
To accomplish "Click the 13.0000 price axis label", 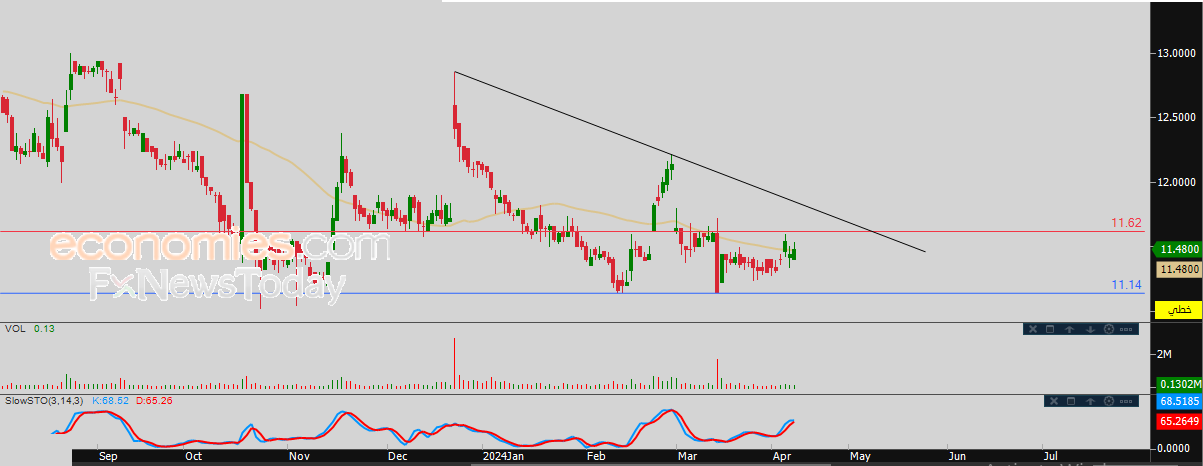I will tap(1178, 52).
